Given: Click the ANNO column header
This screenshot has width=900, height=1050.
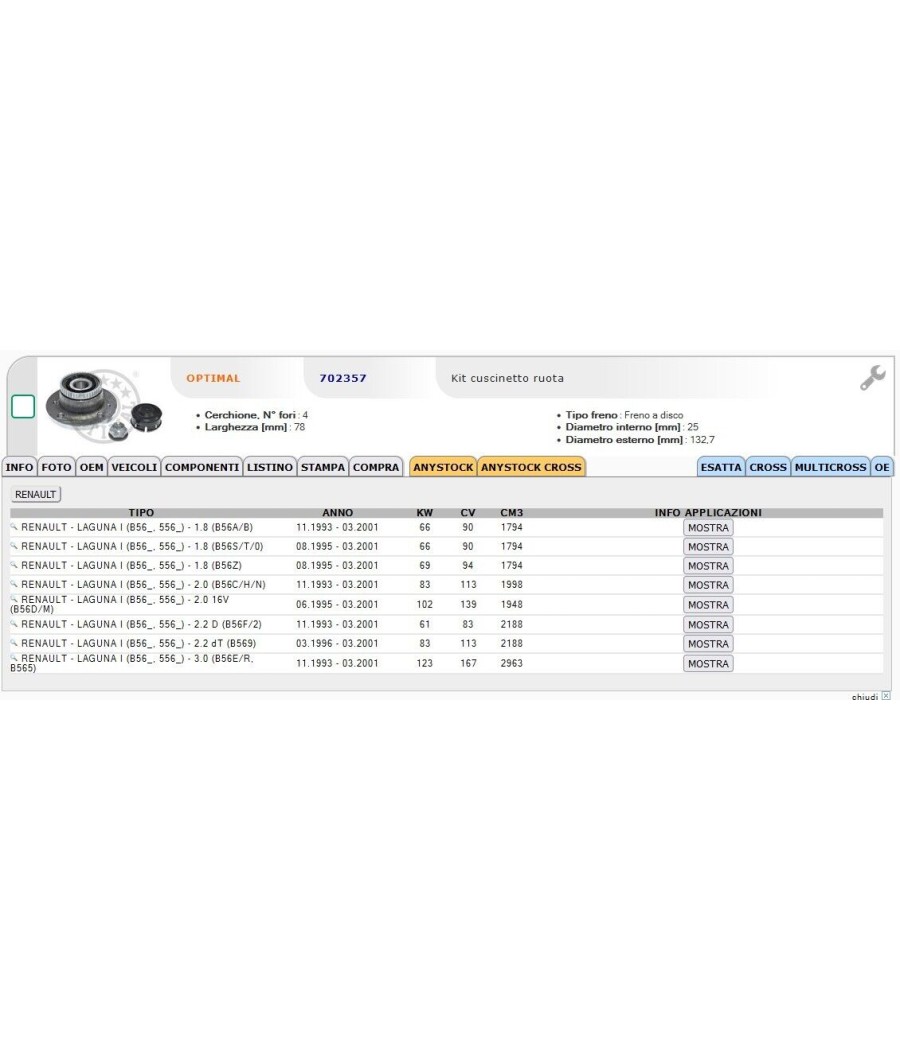Looking at the screenshot, I should pyautogui.click(x=338, y=513).
